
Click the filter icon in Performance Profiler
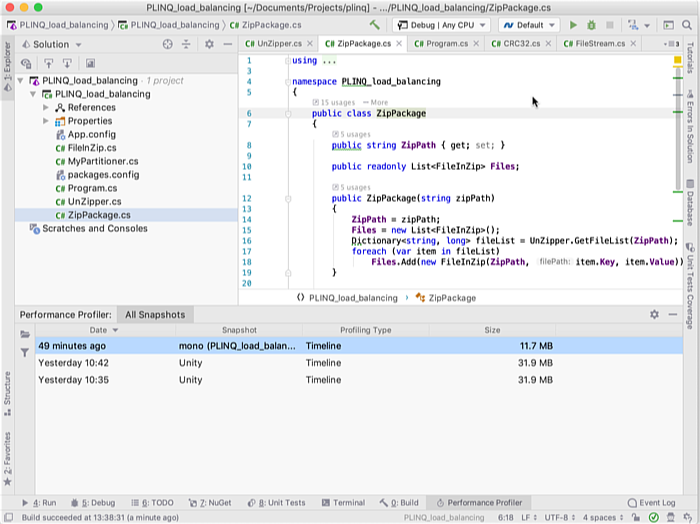(25, 352)
